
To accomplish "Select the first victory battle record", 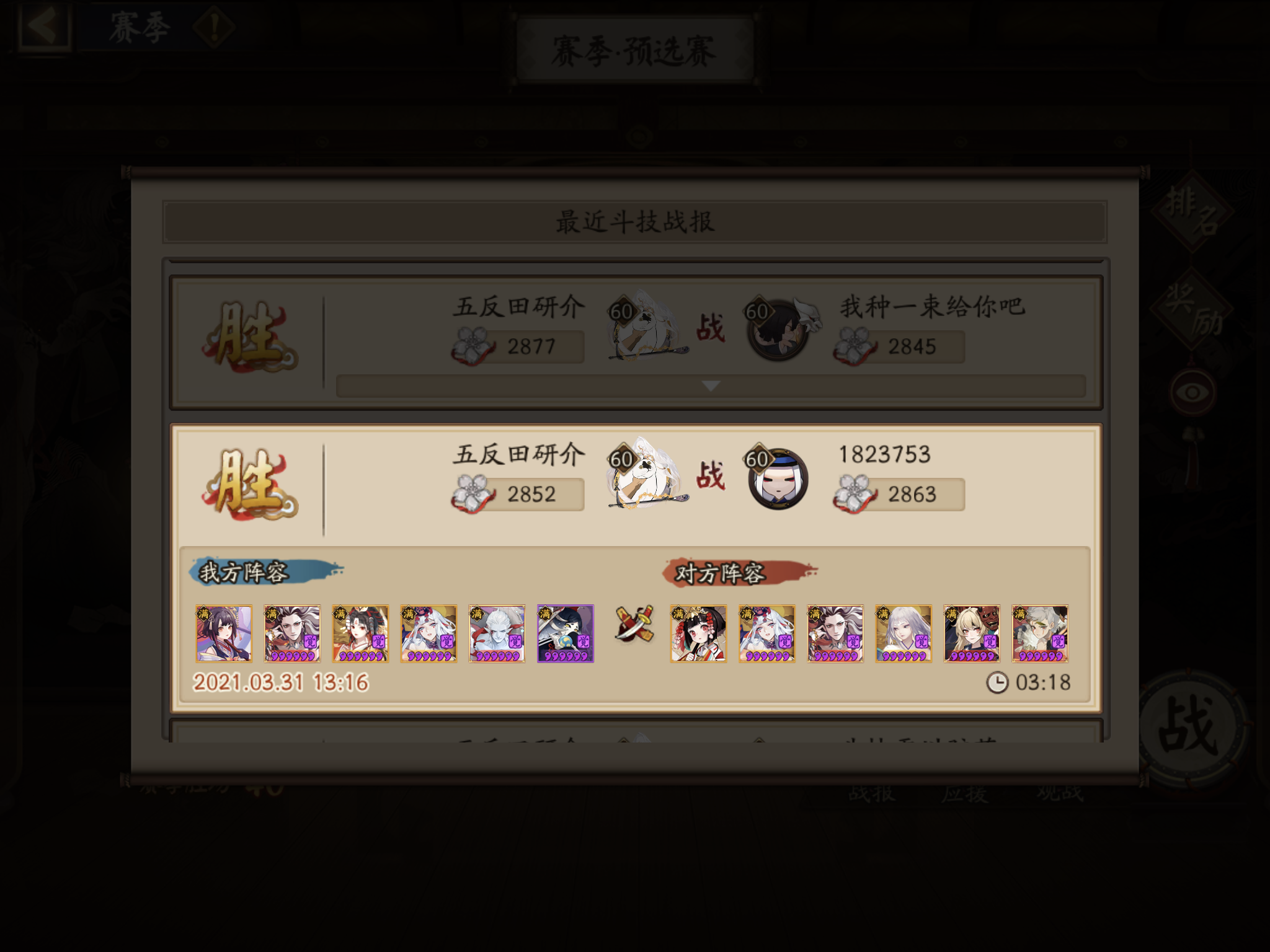I will [636, 342].
